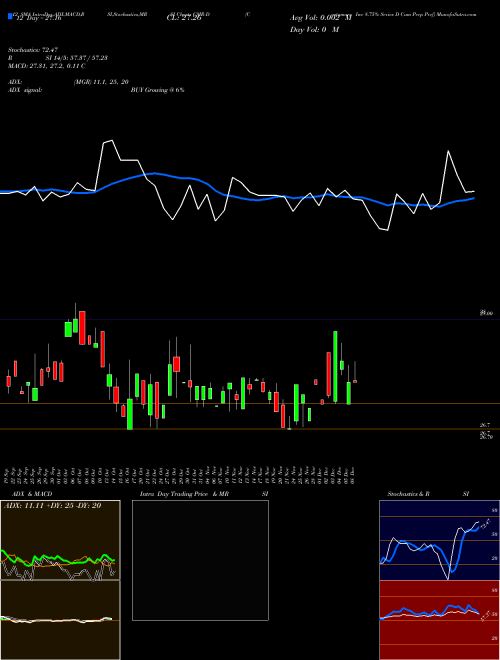Click the 'CL: 27.26' closing price text
Screen dimensions: 500x660
pyautogui.click(x=184, y=19)
